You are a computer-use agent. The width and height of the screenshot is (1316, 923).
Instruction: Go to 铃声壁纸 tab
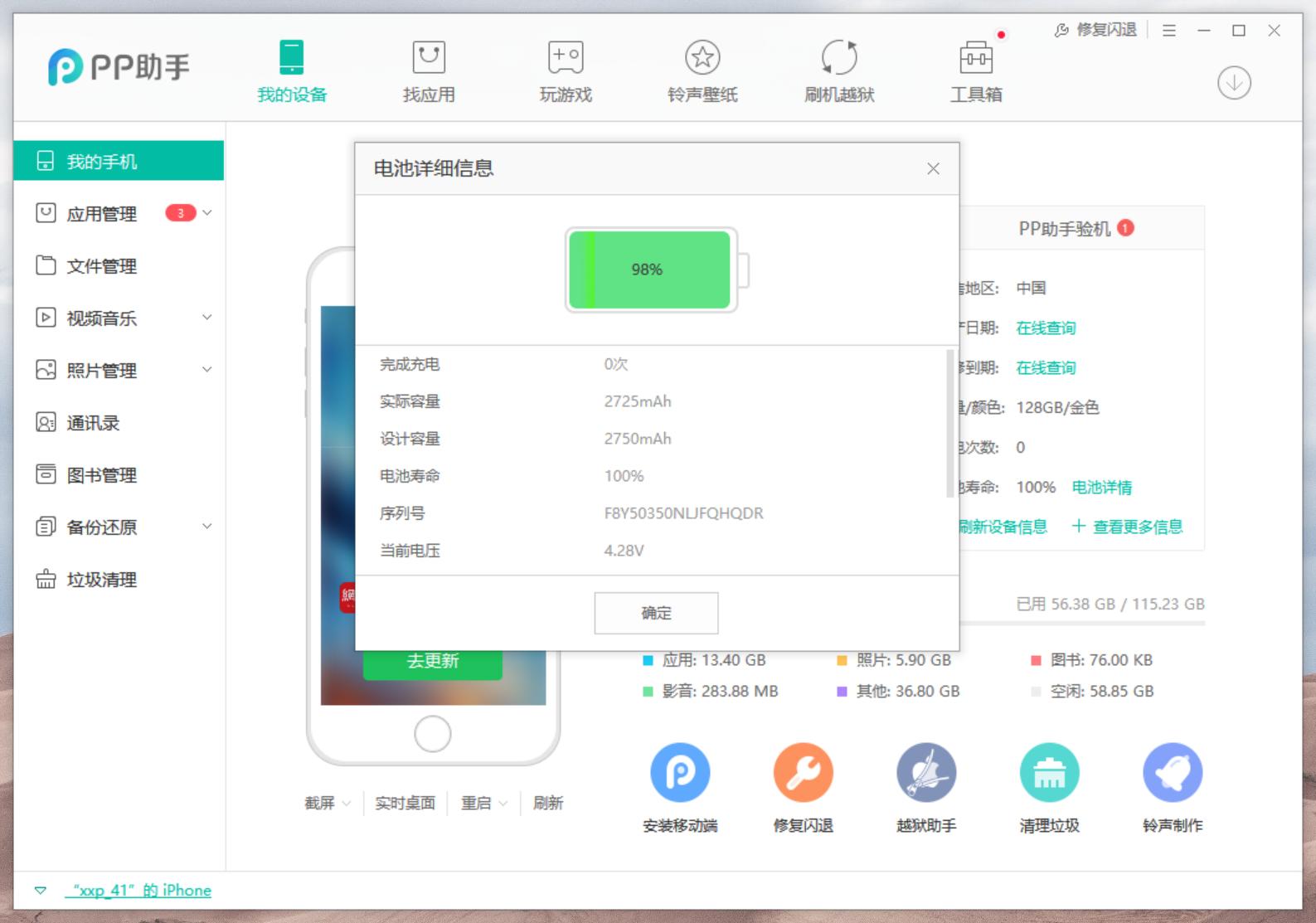(x=702, y=72)
